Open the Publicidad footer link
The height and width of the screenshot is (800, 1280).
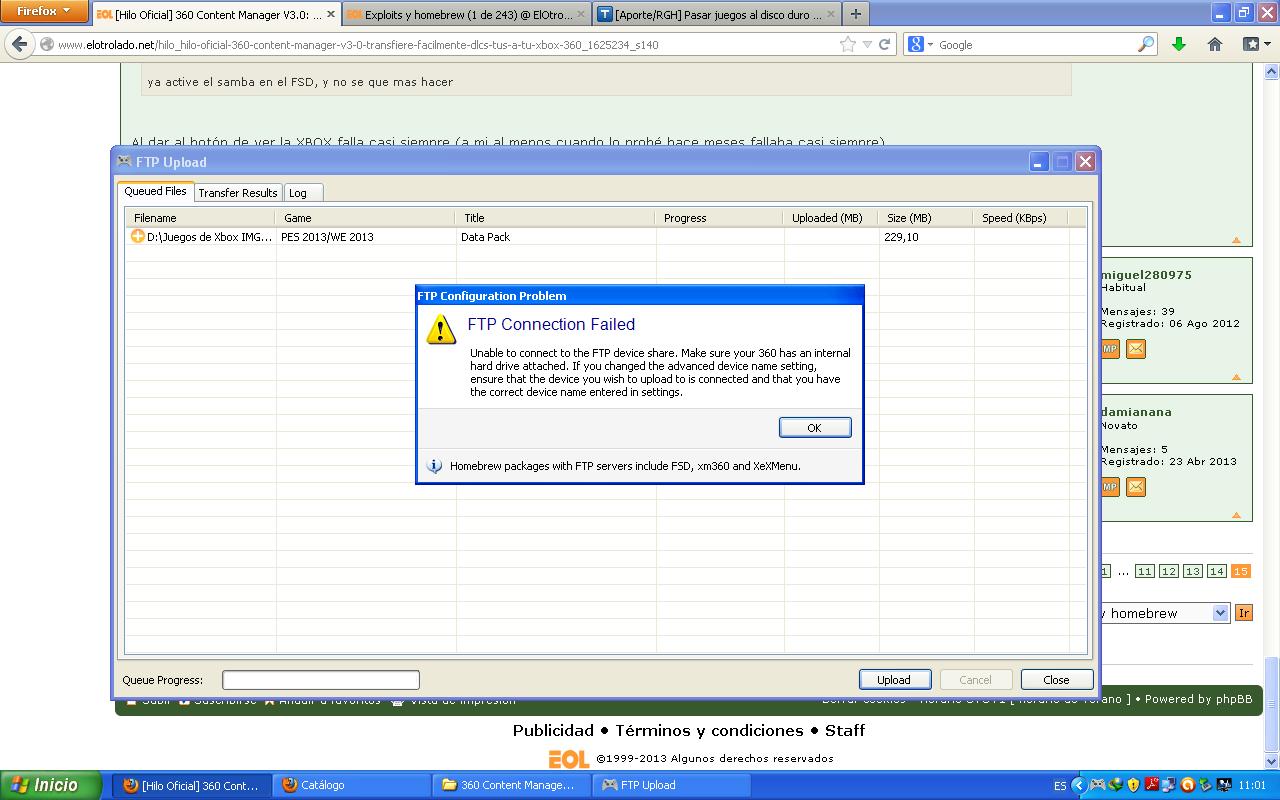[553, 731]
